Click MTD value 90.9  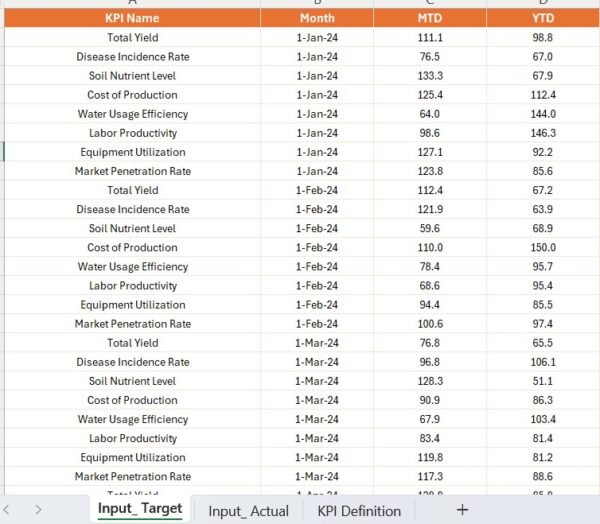430,400
